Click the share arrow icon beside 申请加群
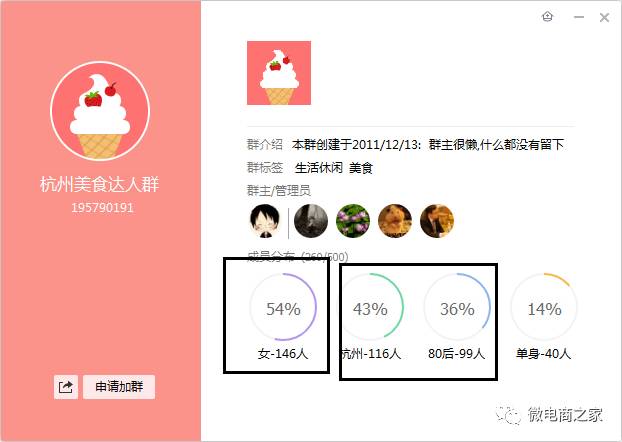Viewport: 622px width, 442px height. click(x=66, y=387)
